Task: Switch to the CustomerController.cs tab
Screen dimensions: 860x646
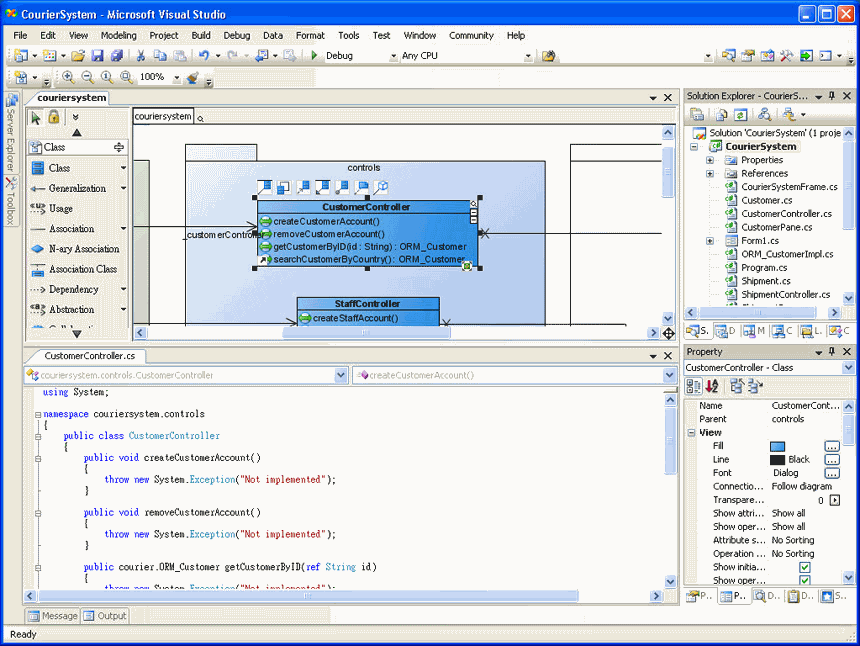Action: 90,355
